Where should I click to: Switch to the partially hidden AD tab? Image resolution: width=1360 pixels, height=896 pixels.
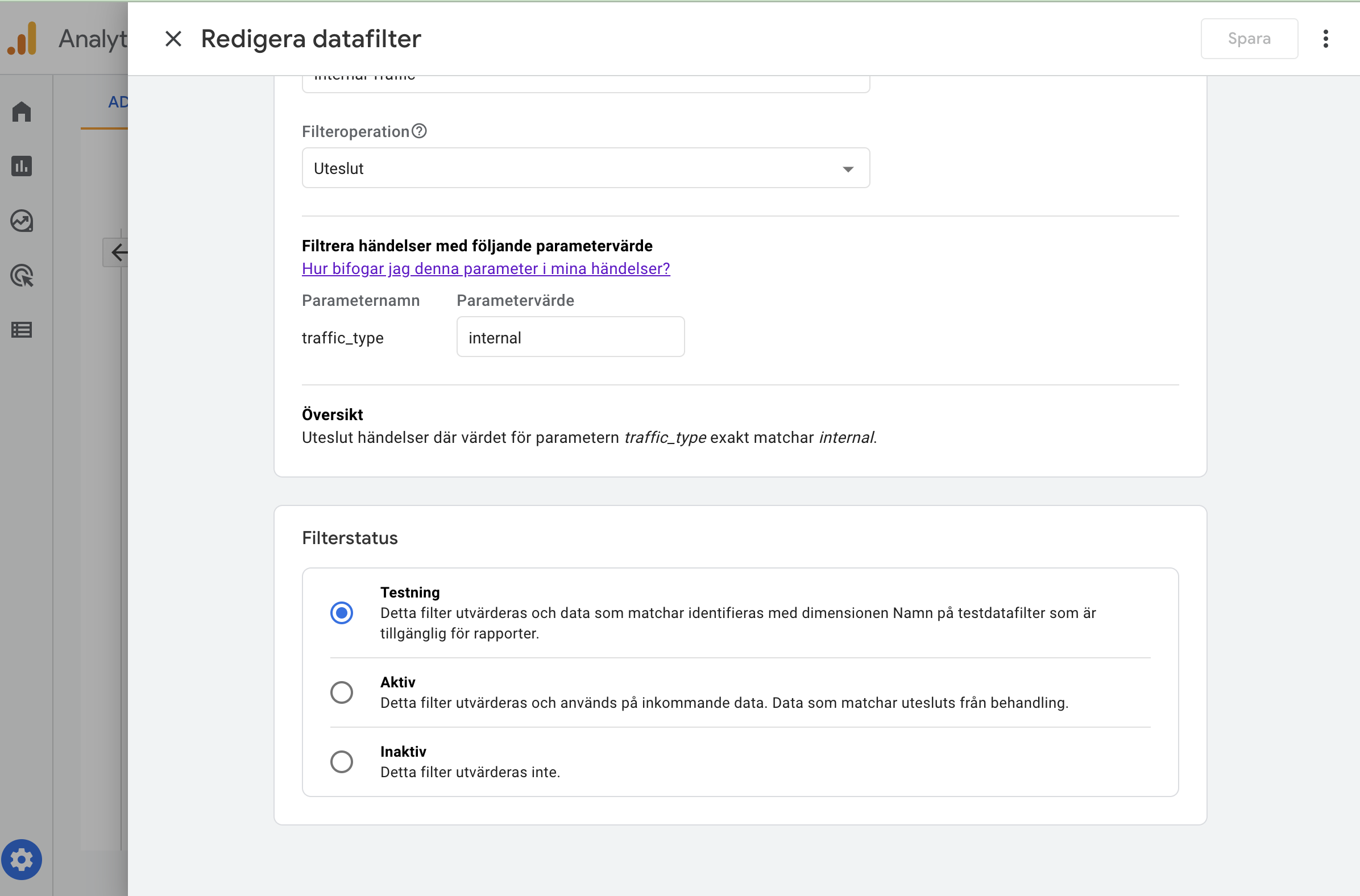118,102
